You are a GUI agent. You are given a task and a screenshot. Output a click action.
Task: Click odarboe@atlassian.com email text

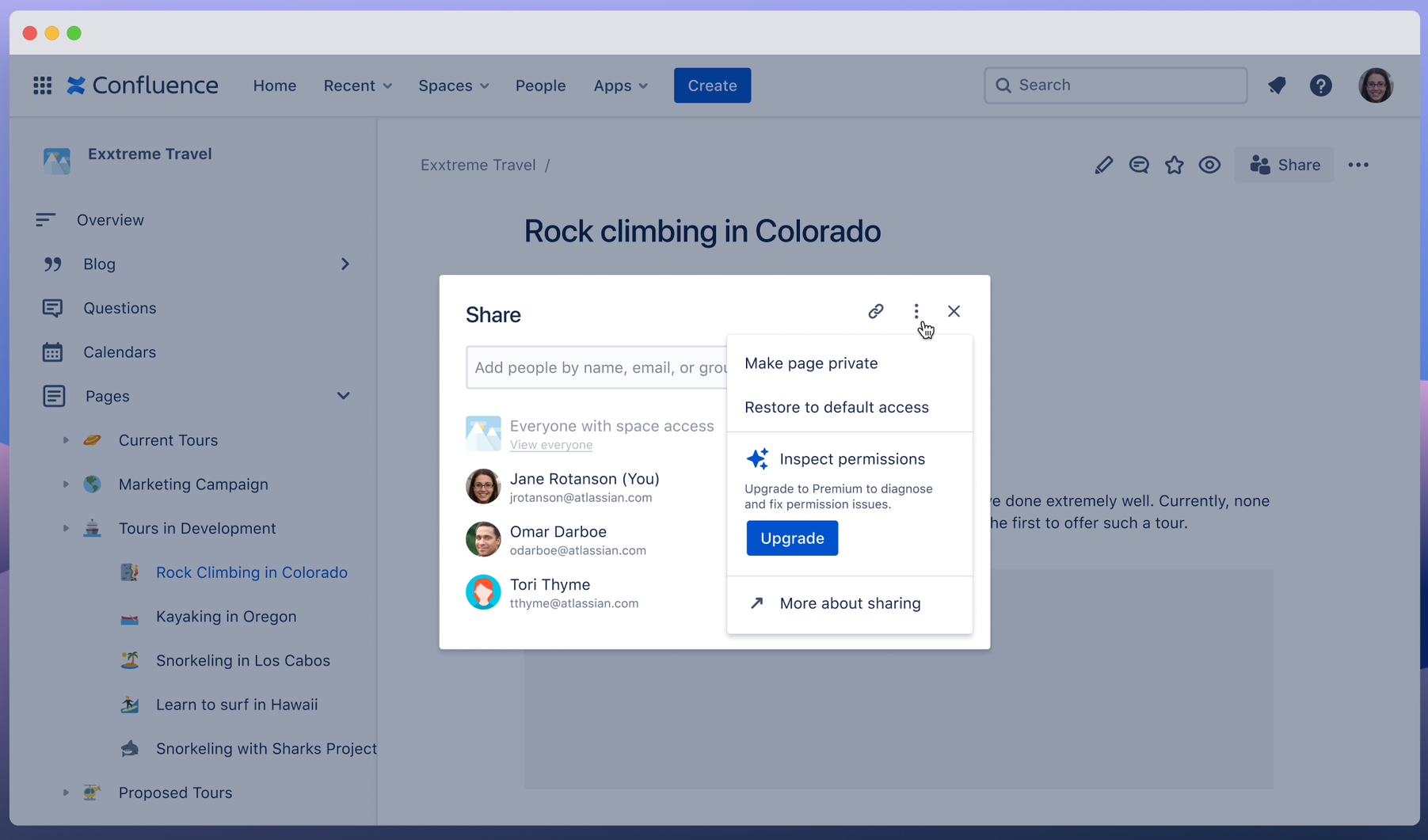pos(577,550)
